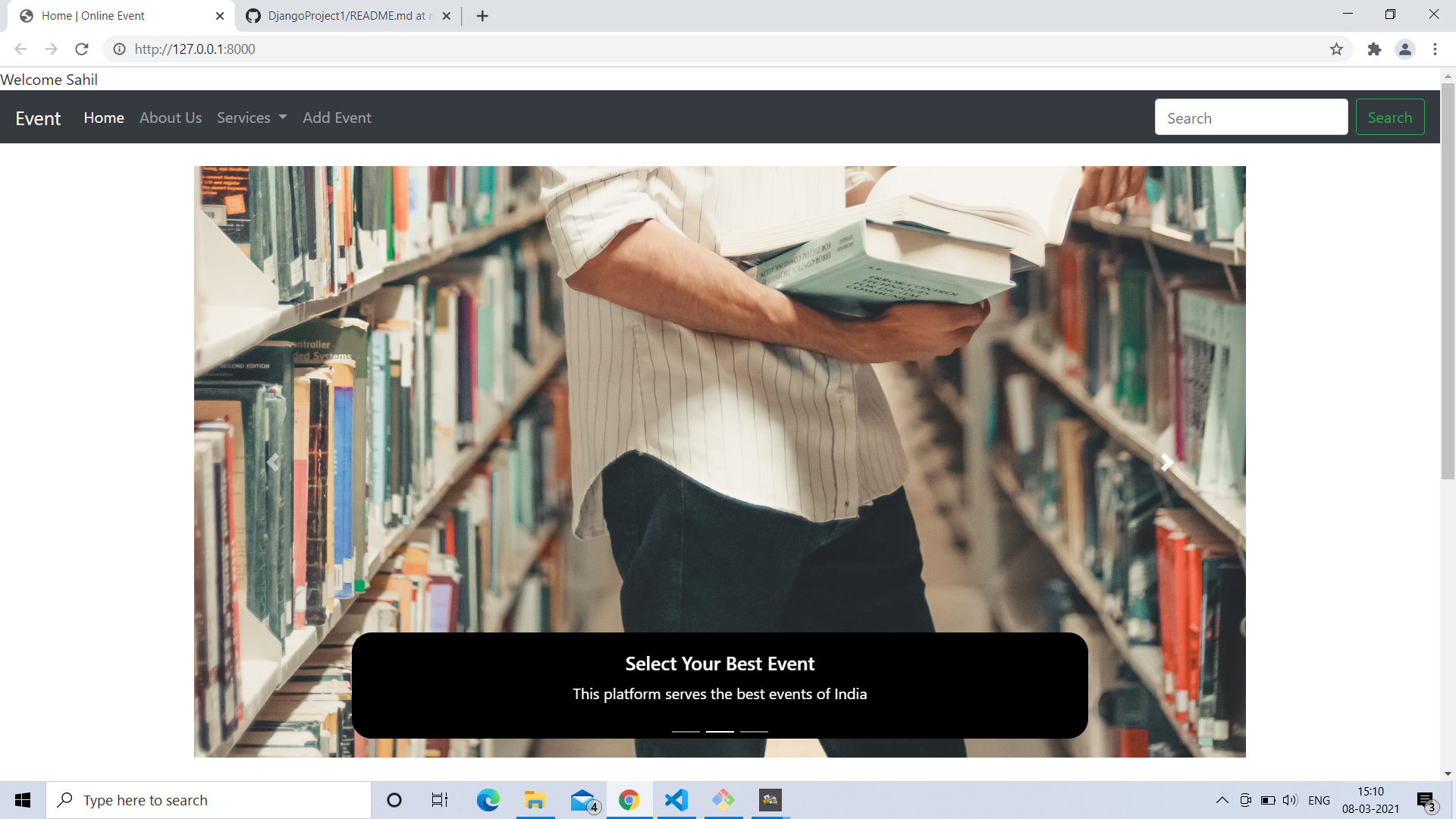
Task: Open Chrome three-dot menu
Action: (1435, 49)
